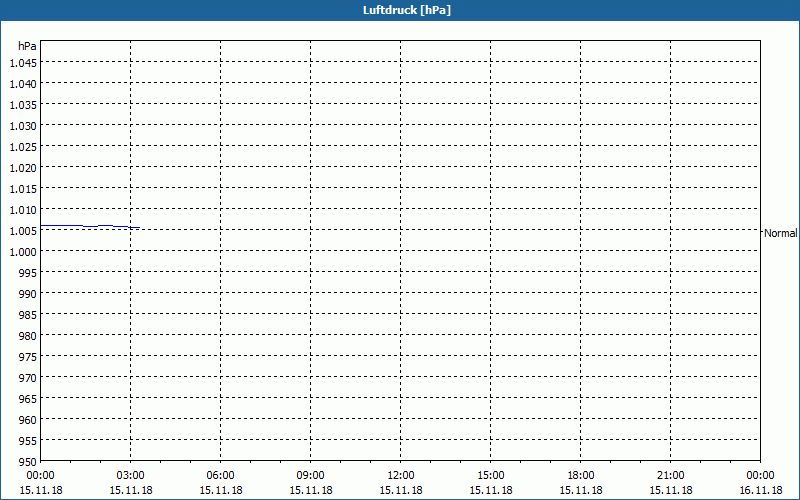Click the Normal pressure label on the right
Viewport: 800px width, 500px height.
click(781, 233)
